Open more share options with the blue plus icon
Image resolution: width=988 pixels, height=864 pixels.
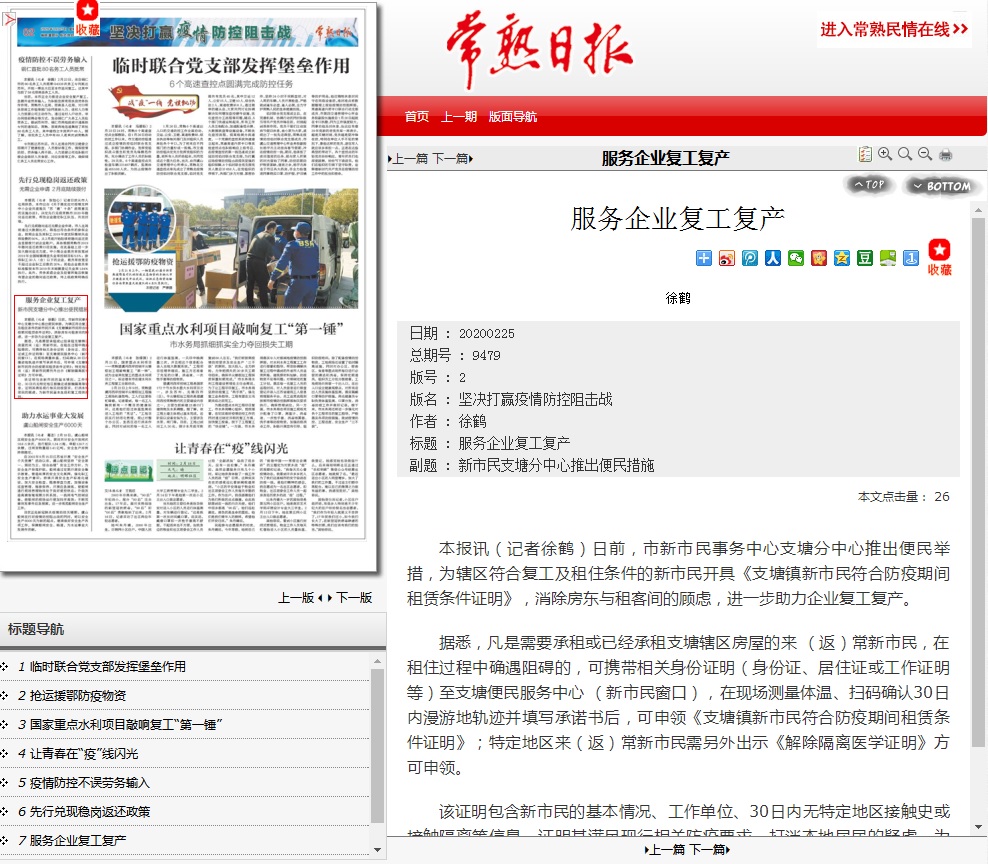point(704,258)
